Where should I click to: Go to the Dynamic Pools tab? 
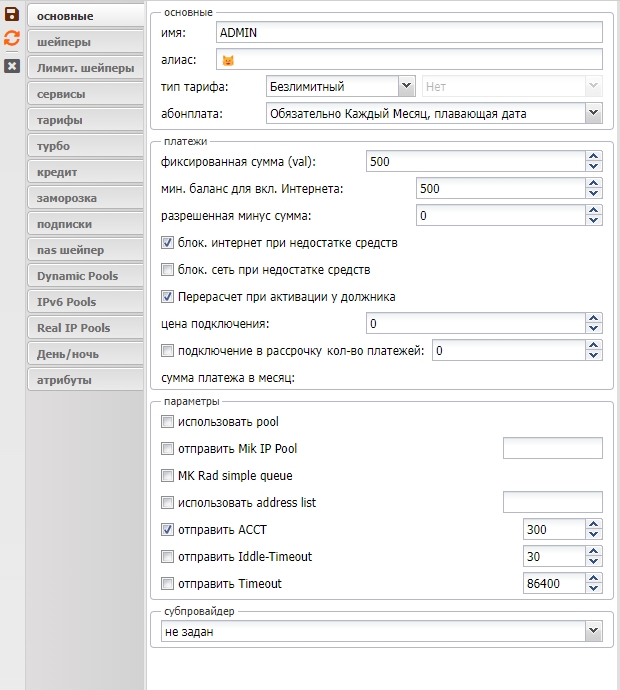tap(85, 276)
